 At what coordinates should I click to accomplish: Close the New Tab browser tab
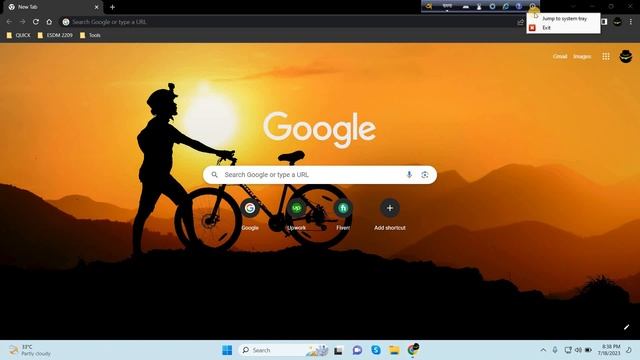pos(96,7)
